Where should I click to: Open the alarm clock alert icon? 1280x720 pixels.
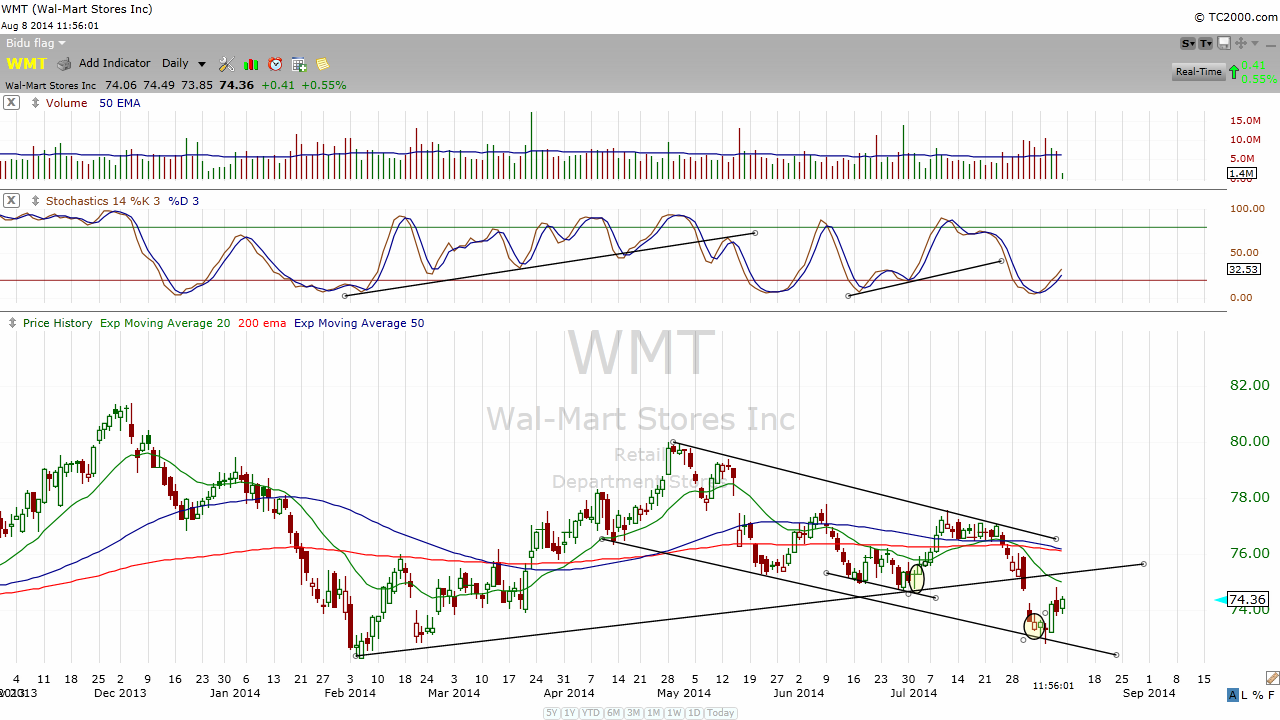point(275,64)
